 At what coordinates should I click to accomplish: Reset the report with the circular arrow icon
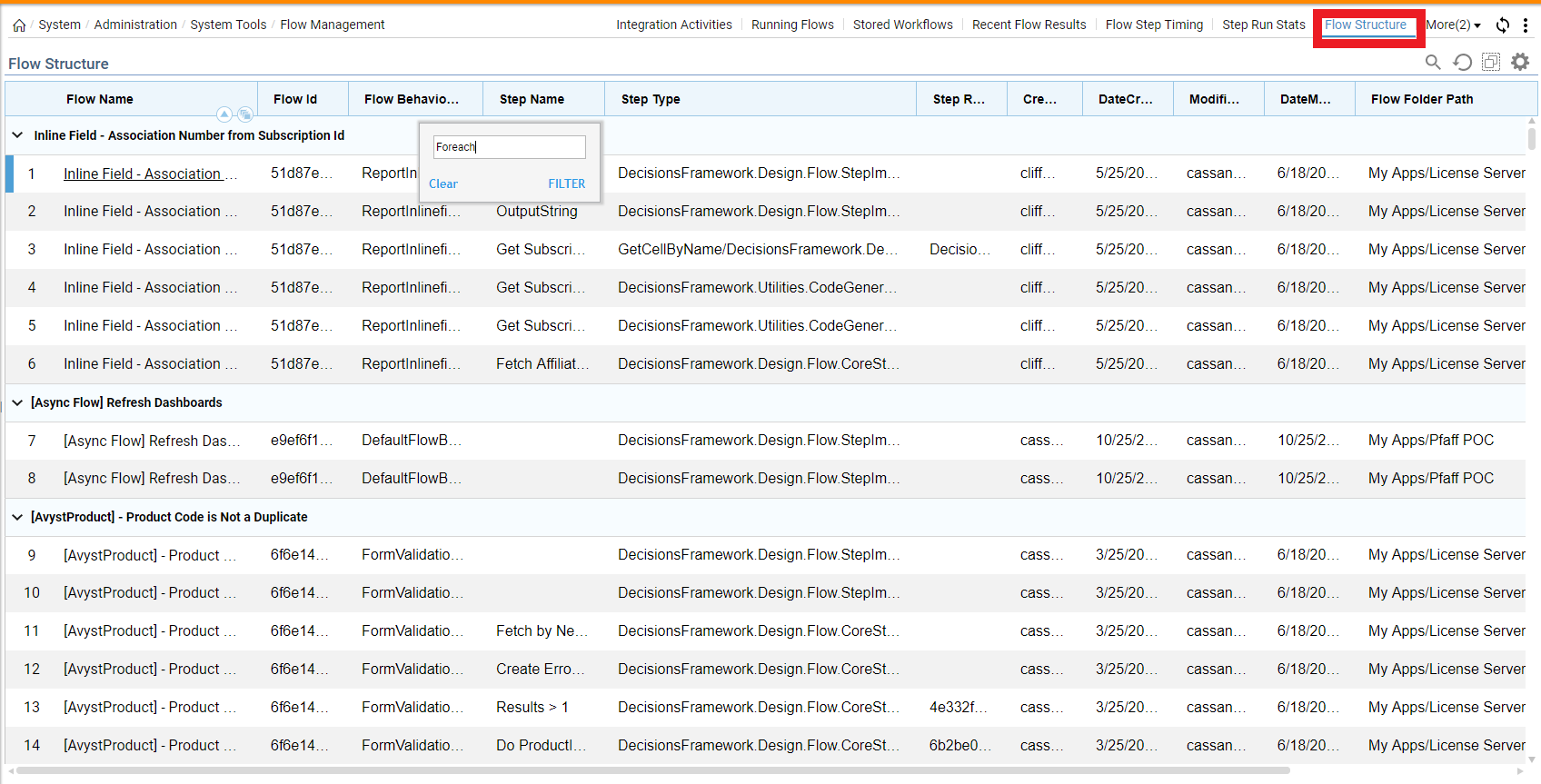click(x=1462, y=62)
